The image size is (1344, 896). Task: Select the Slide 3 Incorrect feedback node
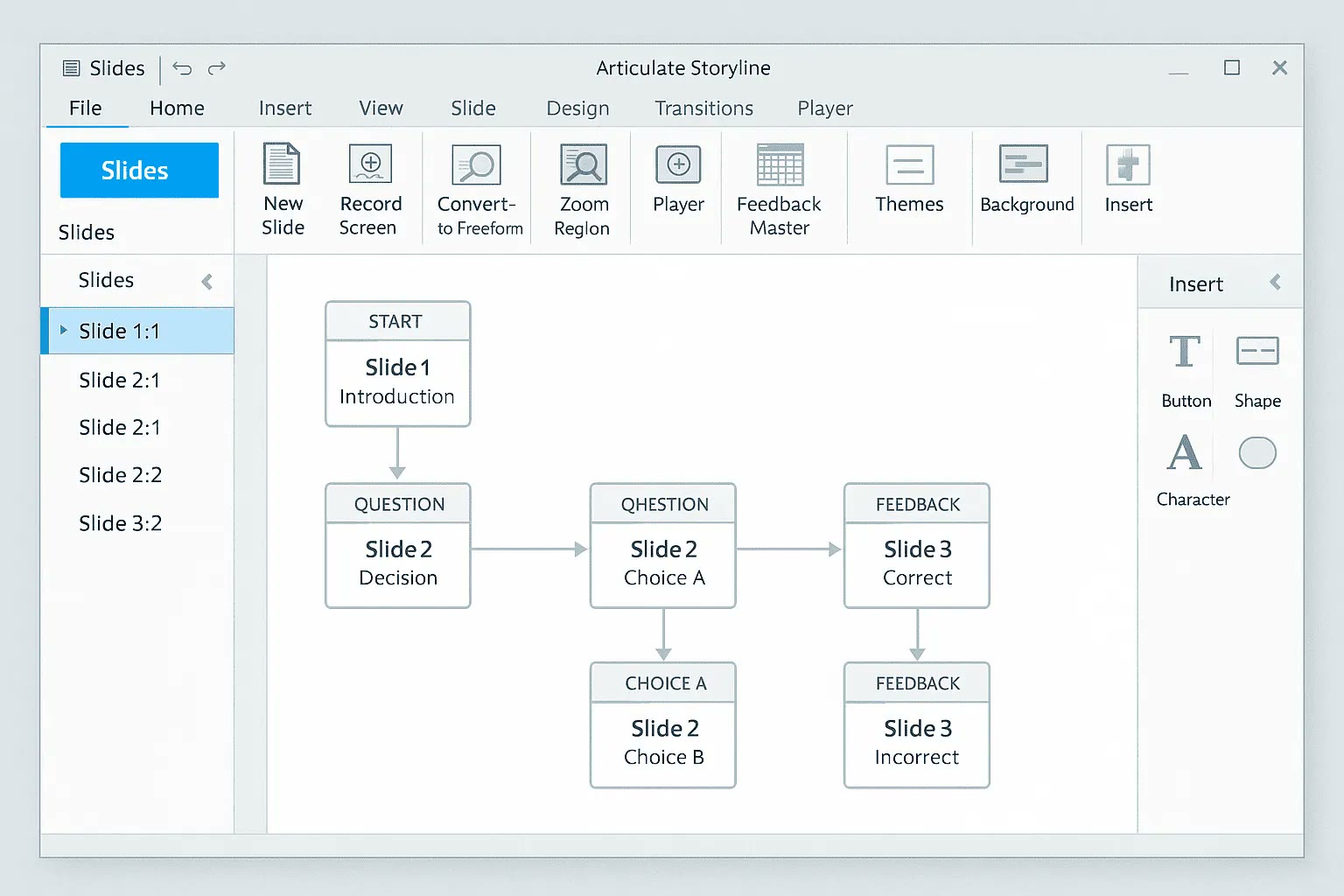click(917, 725)
